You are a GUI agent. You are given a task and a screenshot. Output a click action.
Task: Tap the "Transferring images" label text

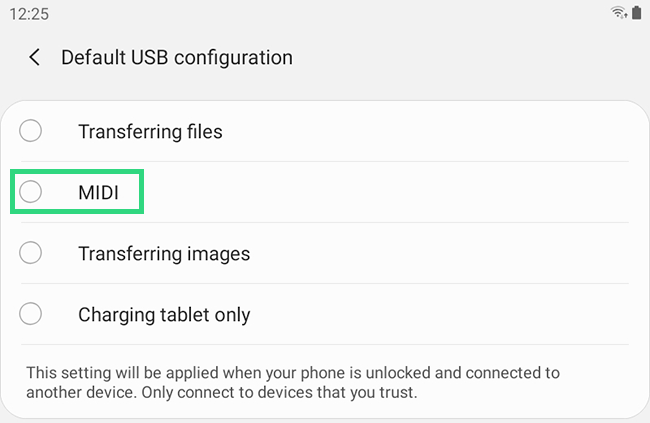point(164,253)
